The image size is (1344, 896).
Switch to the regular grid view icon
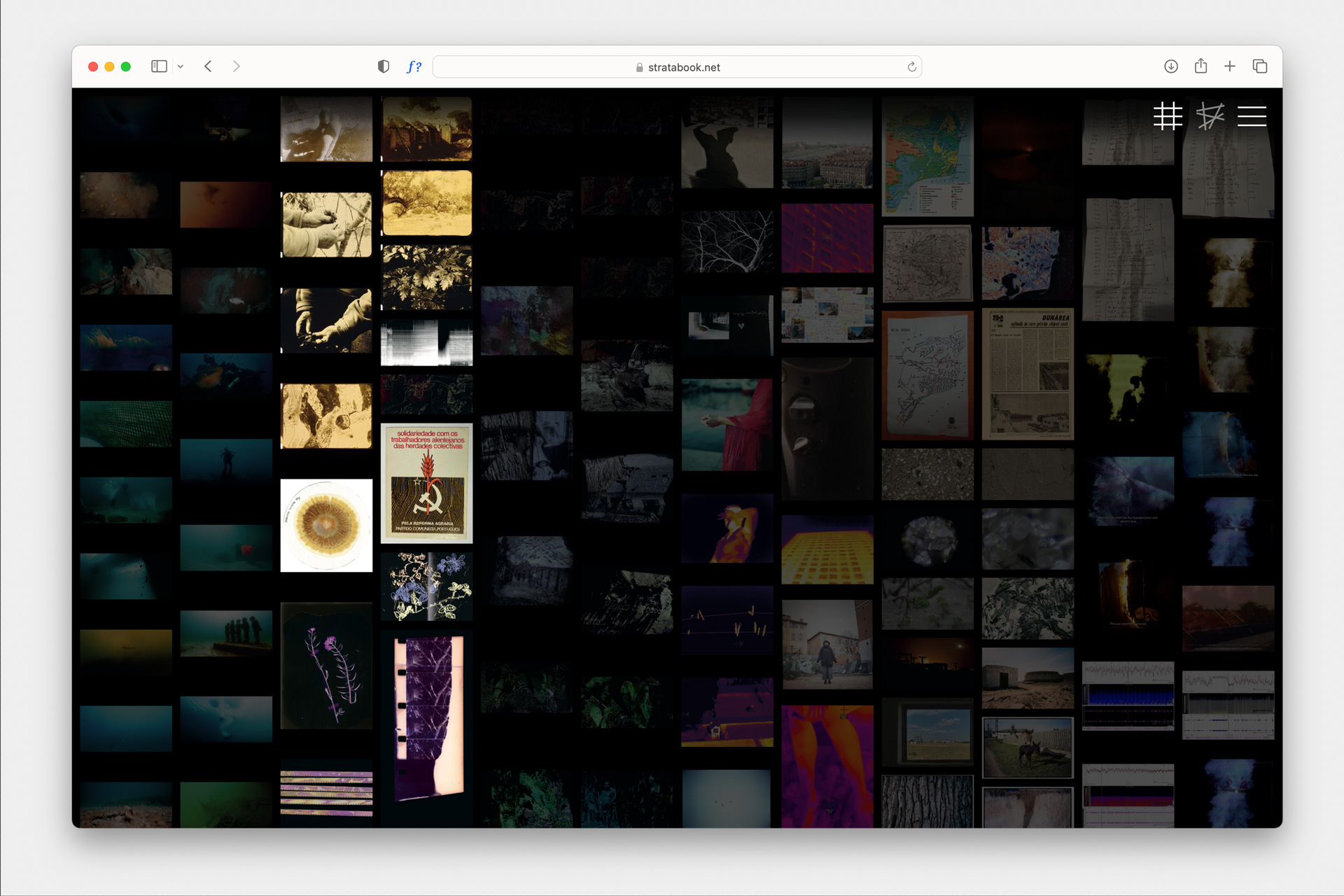[1168, 116]
